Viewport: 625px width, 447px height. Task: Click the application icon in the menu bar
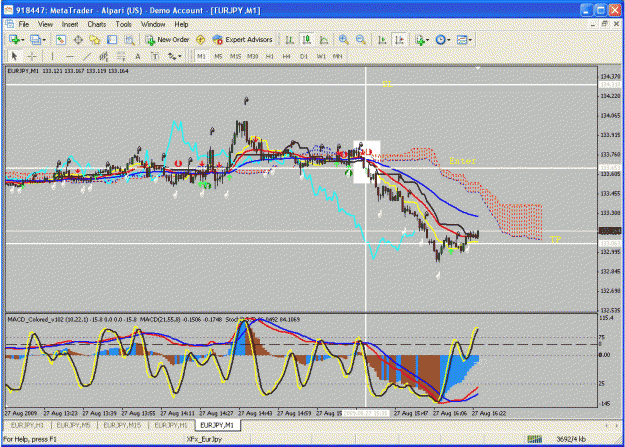pyautogui.click(x=10, y=24)
